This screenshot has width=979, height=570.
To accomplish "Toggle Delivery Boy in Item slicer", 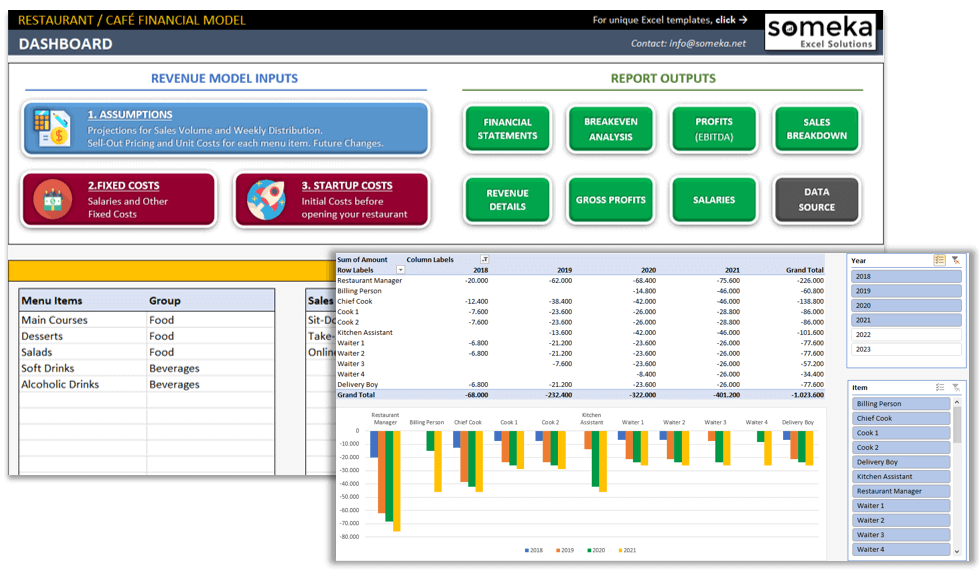I will coord(901,462).
